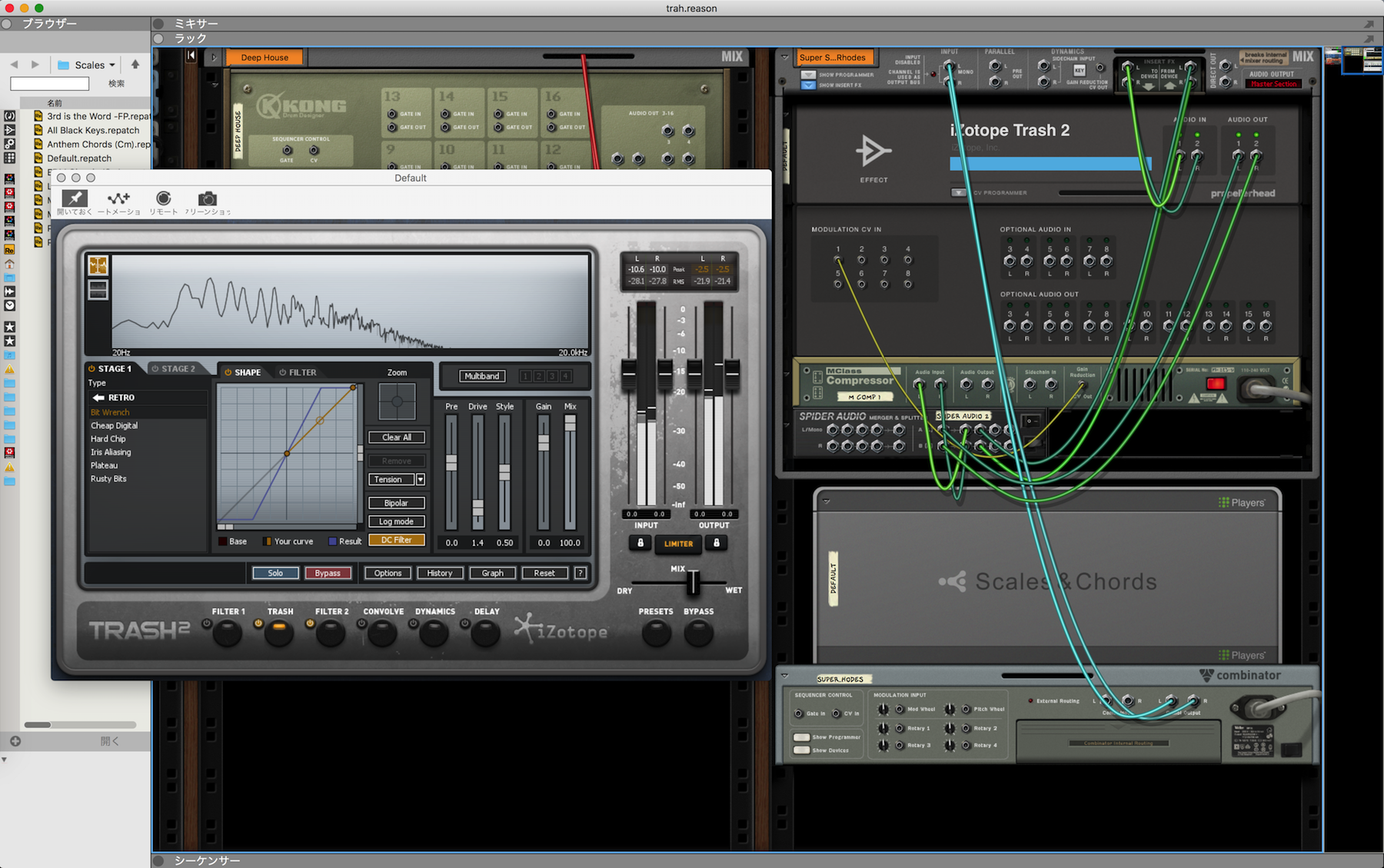The width and height of the screenshot is (1384, 868).
Task: Open the question mark help button
Action: (581, 573)
